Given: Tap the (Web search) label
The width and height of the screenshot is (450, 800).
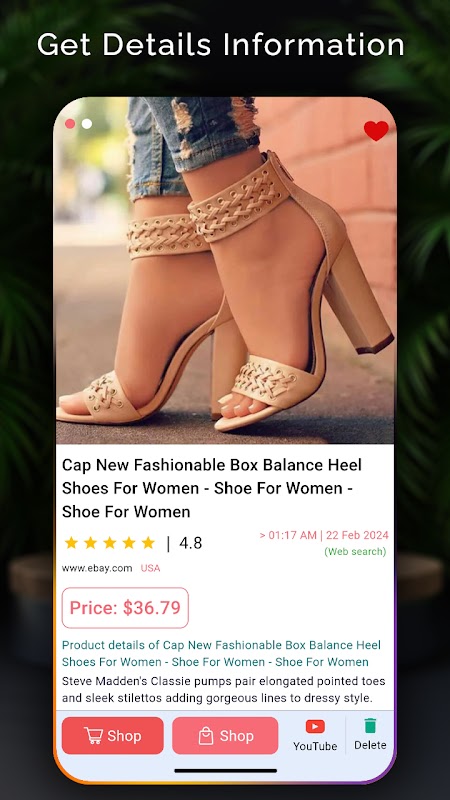Looking at the screenshot, I should [x=355, y=552].
